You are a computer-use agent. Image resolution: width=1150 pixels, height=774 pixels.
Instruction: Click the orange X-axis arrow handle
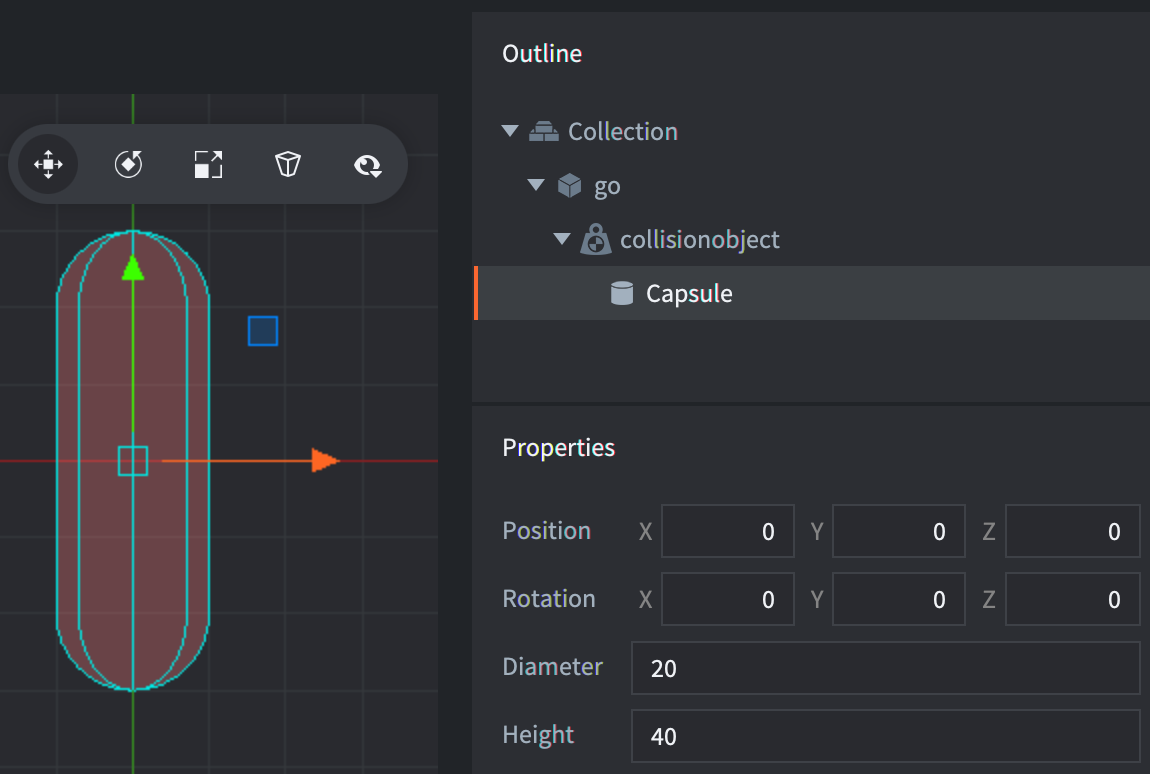click(x=324, y=461)
